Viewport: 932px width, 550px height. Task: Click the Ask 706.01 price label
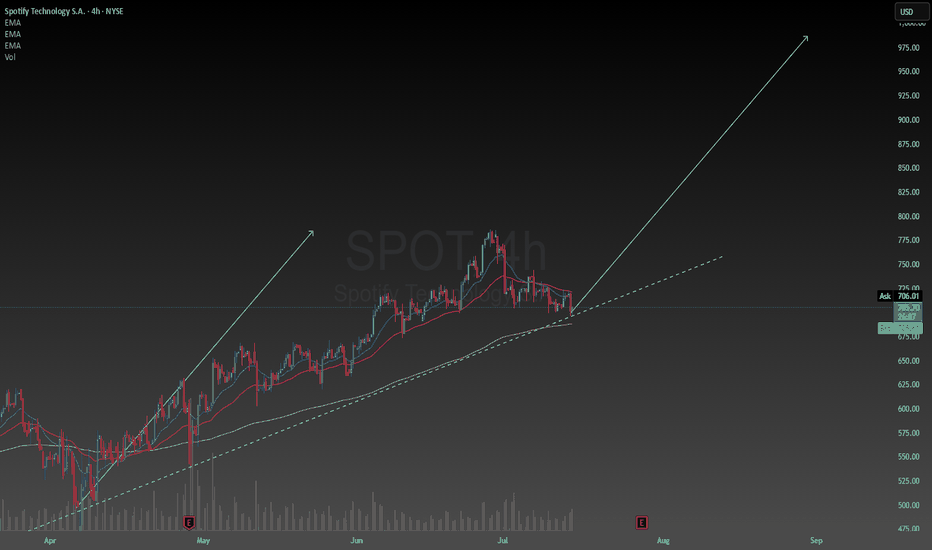[x=900, y=296]
